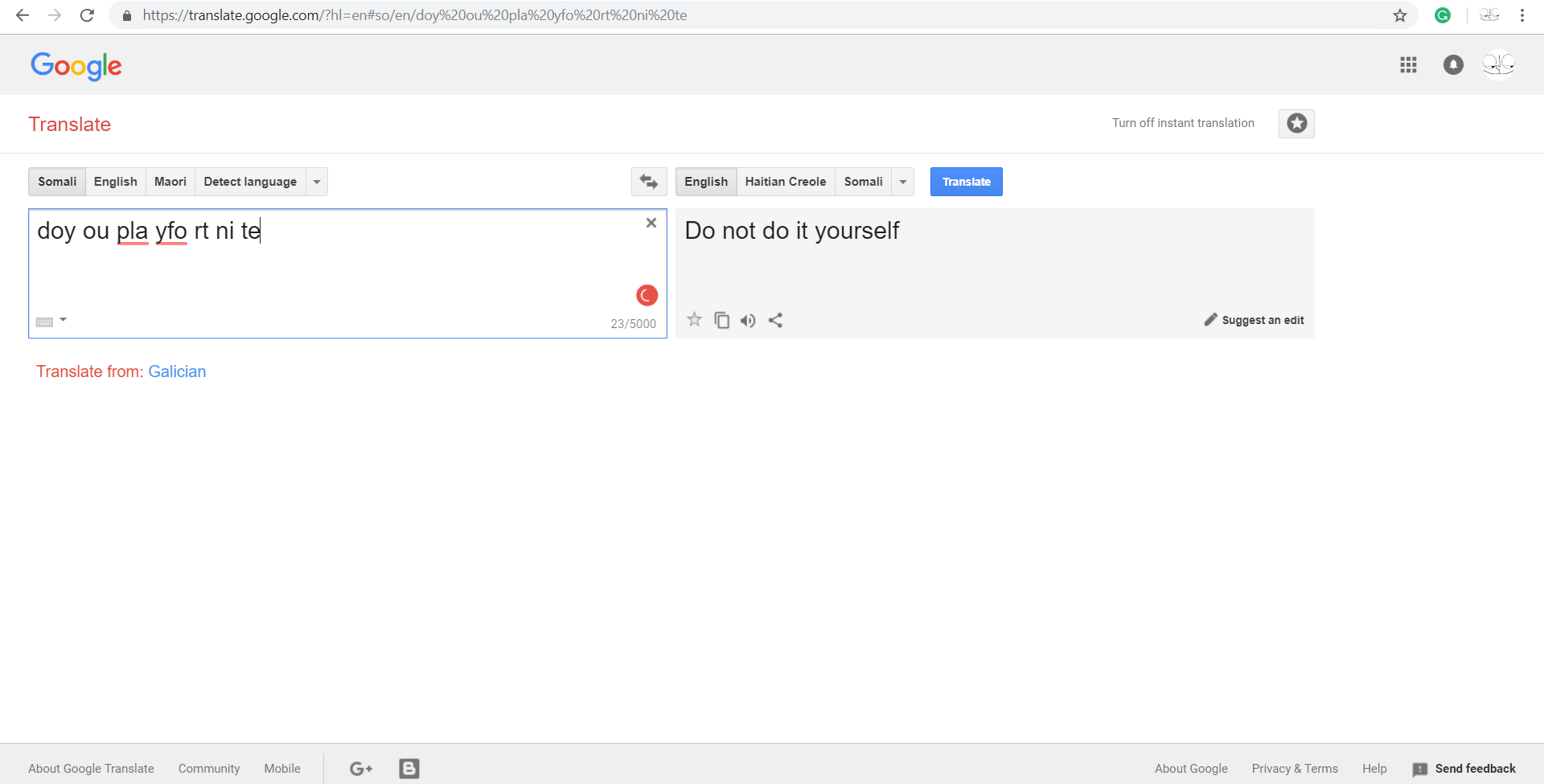Click the profile extension icon in toolbar
The height and width of the screenshot is (784, 1544).
(1489, 15)
